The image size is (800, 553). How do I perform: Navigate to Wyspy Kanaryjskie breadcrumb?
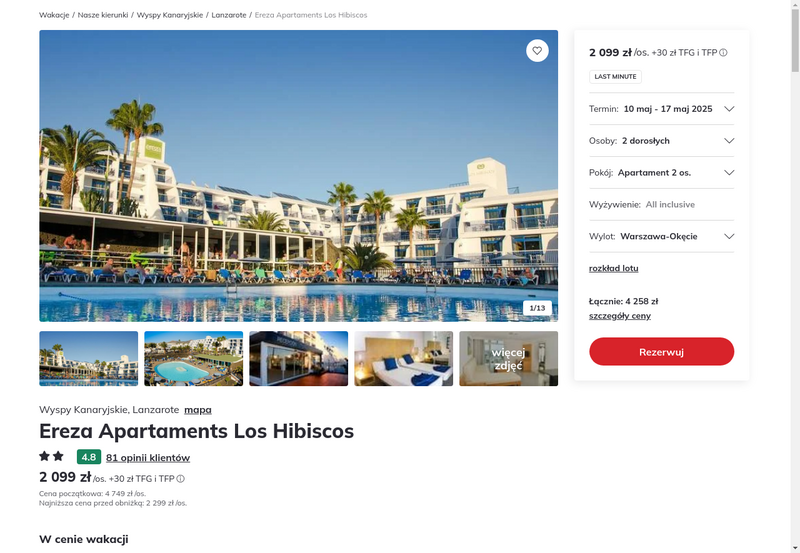click(169, 15)
